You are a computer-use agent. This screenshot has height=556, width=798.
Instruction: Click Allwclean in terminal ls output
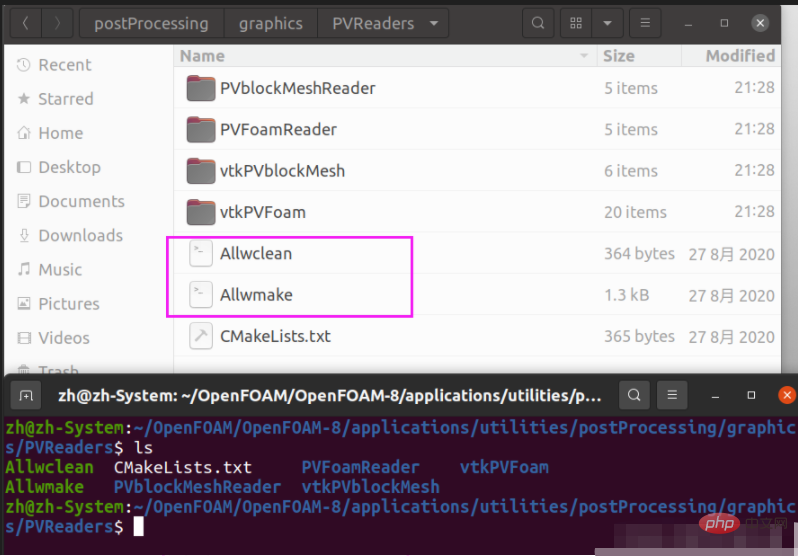point(49,467)
